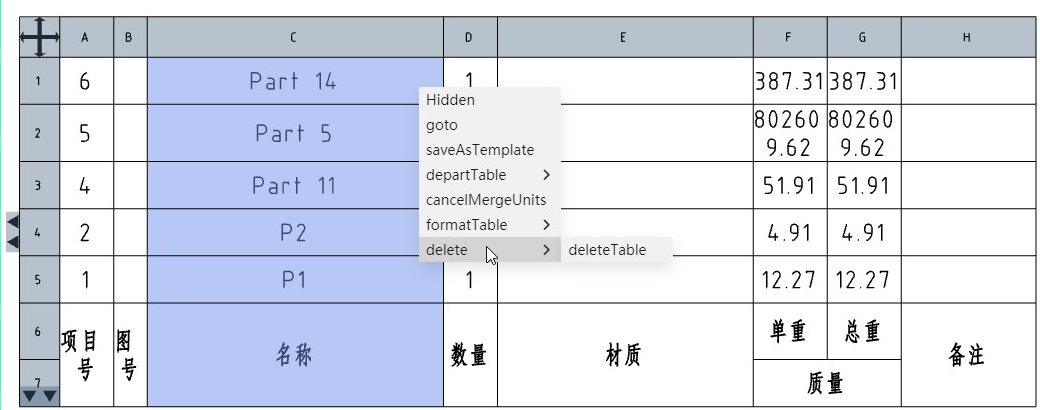
Task: Click the 名称 header cell
Action: coord(295,355)
